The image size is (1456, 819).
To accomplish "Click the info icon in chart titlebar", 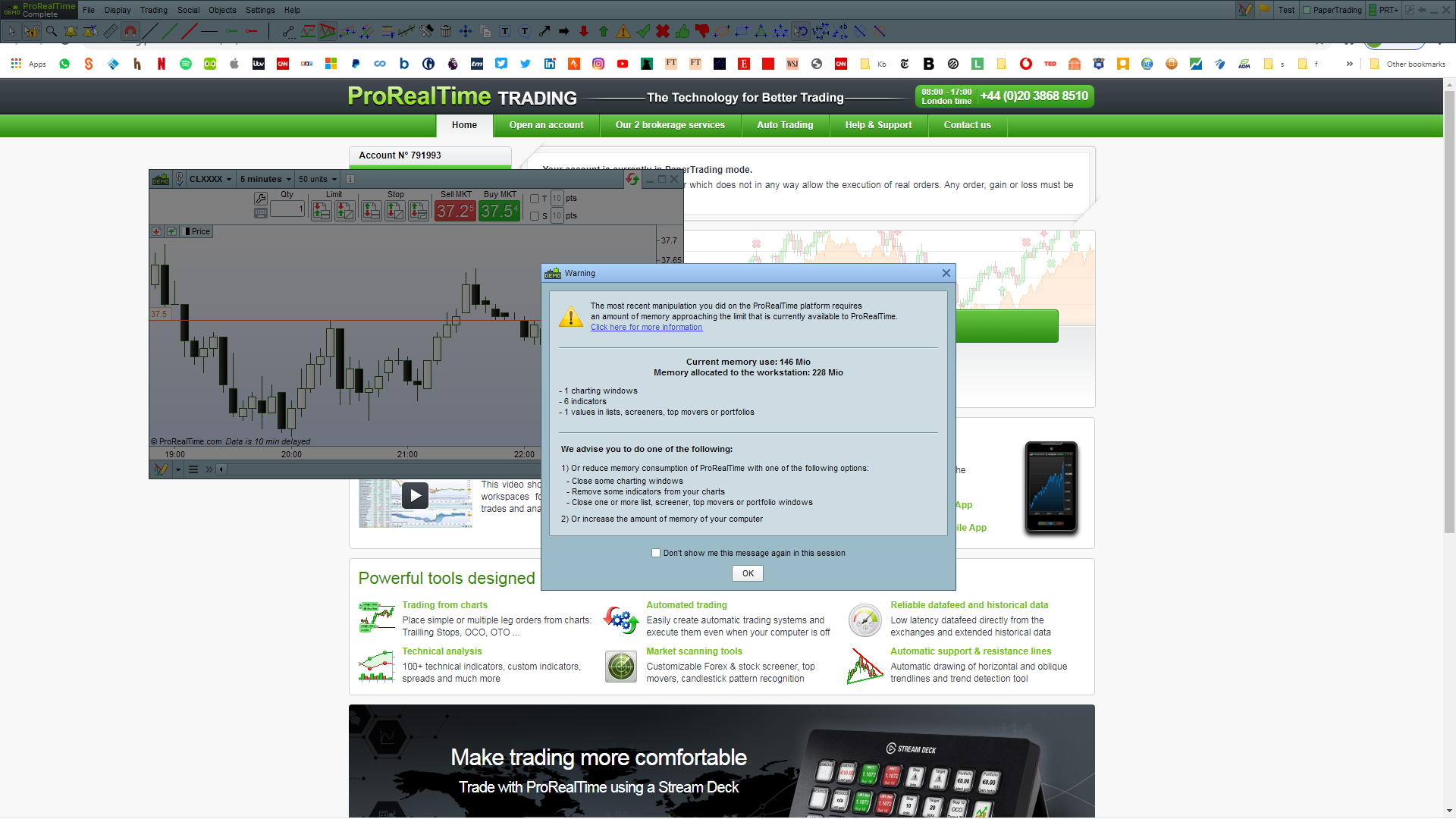I will pos(350,179).
